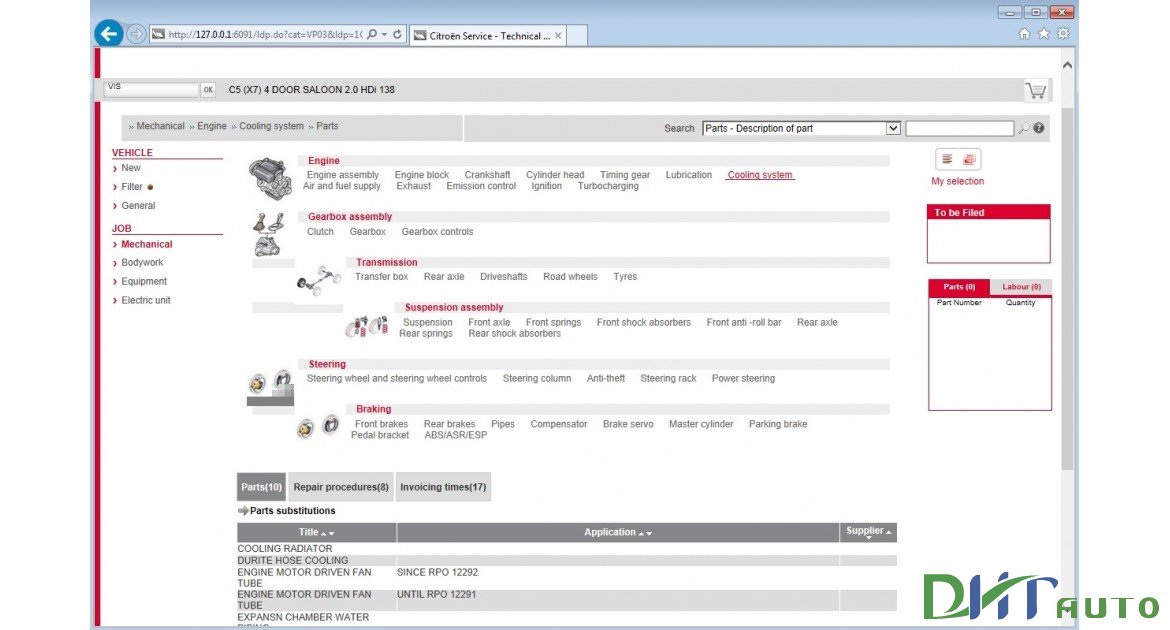The image size is (1170, 630).
Task: Select the Gearbox assembly illustration
Action: tap(269, 234)
